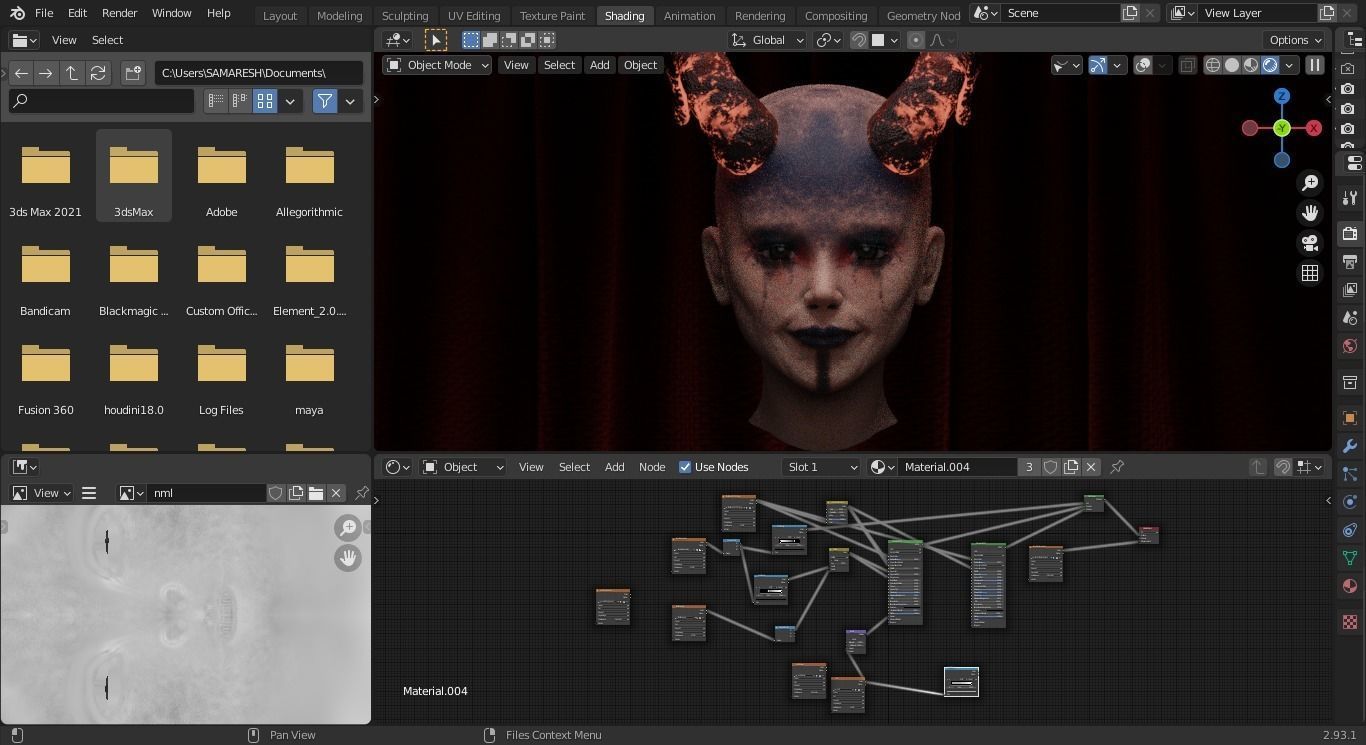Expand the file browser filter settings arrow
1366x745 pixels.
pos(350,101)
